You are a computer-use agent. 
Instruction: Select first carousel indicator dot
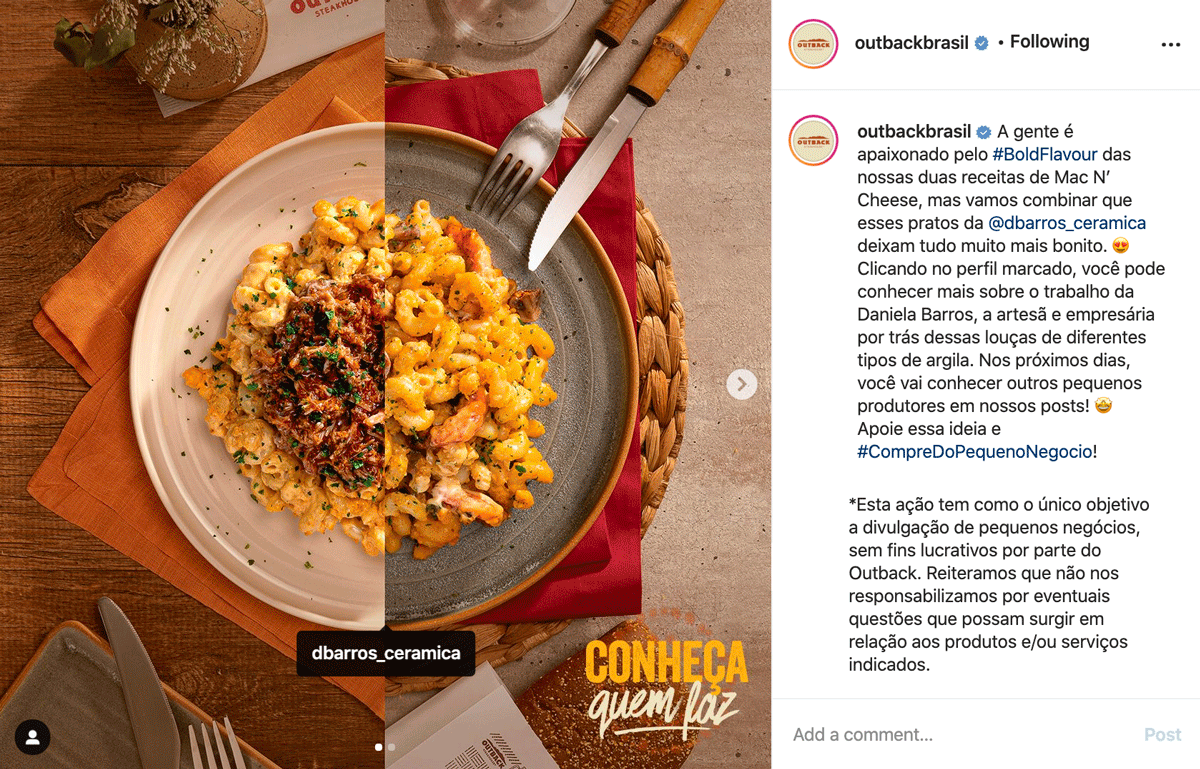(x=379, y=747)
